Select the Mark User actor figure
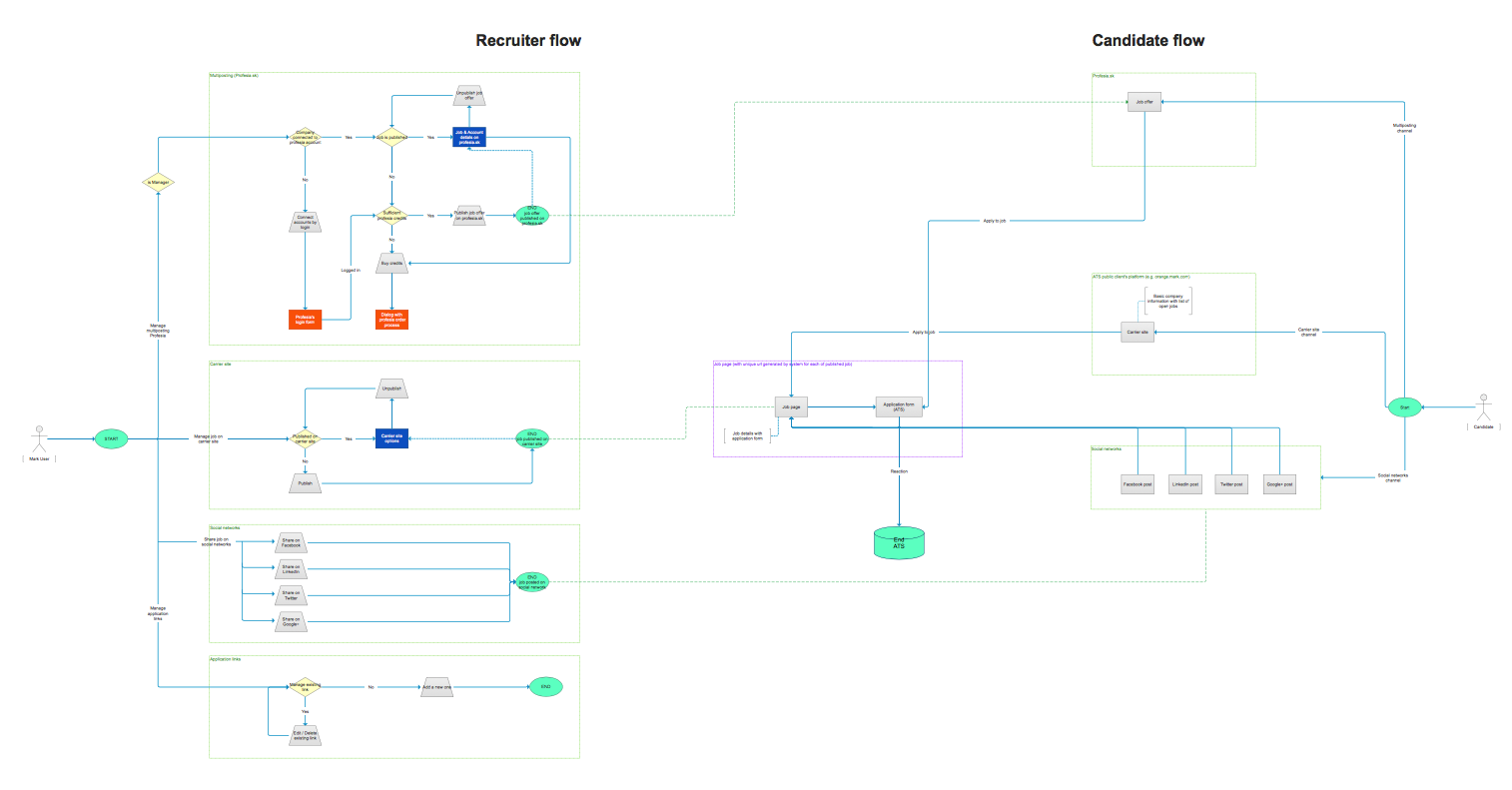The image size is (1512, 790). coord(39,437)
